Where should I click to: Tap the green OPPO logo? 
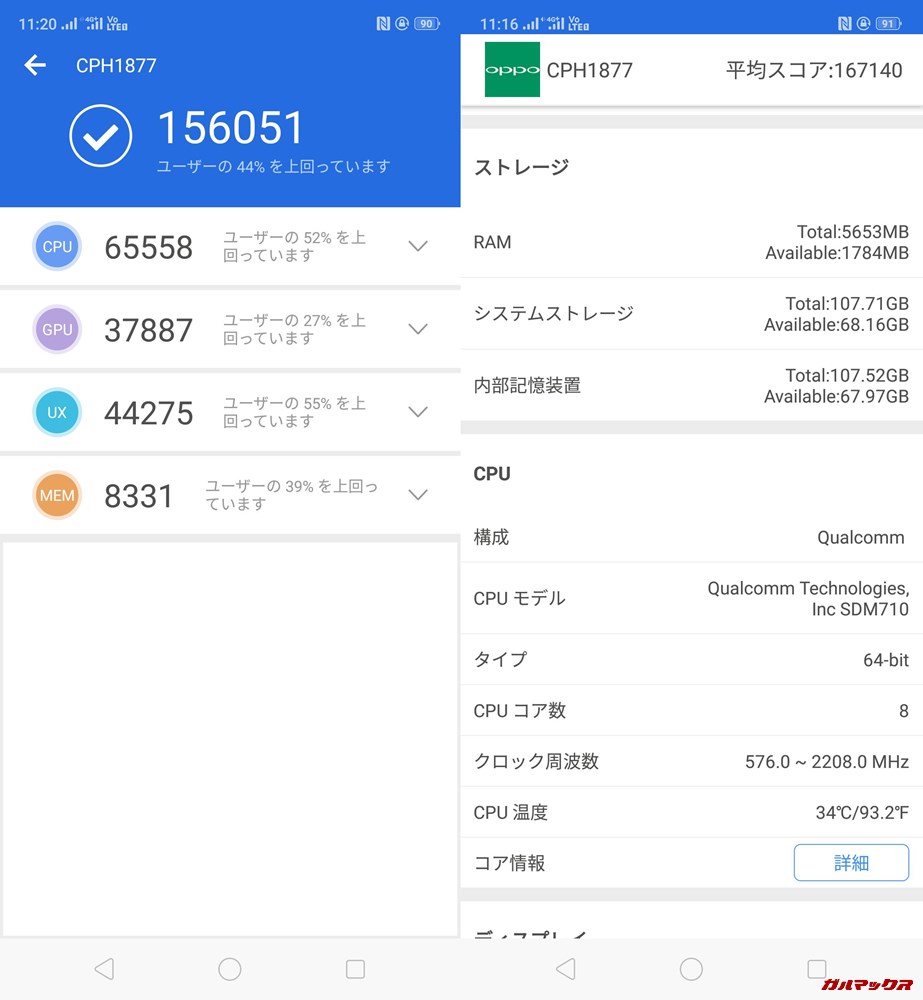(512, 70)
